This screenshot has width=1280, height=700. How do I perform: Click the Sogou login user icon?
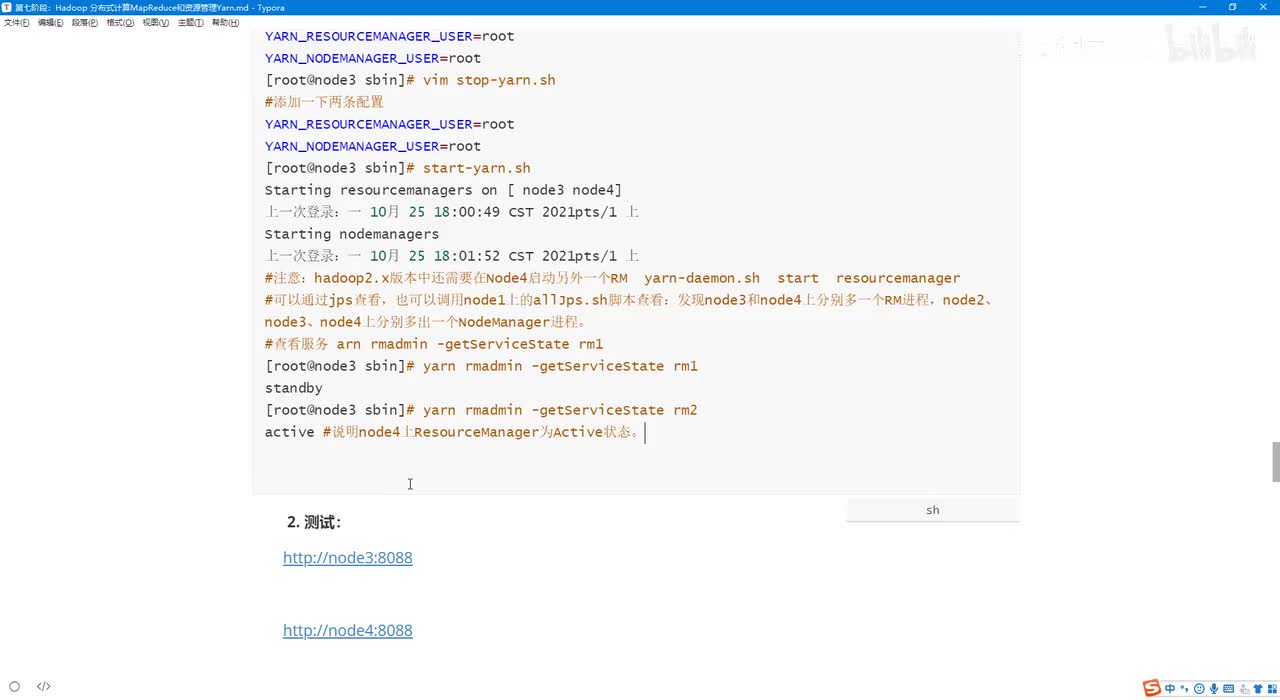1244,688
